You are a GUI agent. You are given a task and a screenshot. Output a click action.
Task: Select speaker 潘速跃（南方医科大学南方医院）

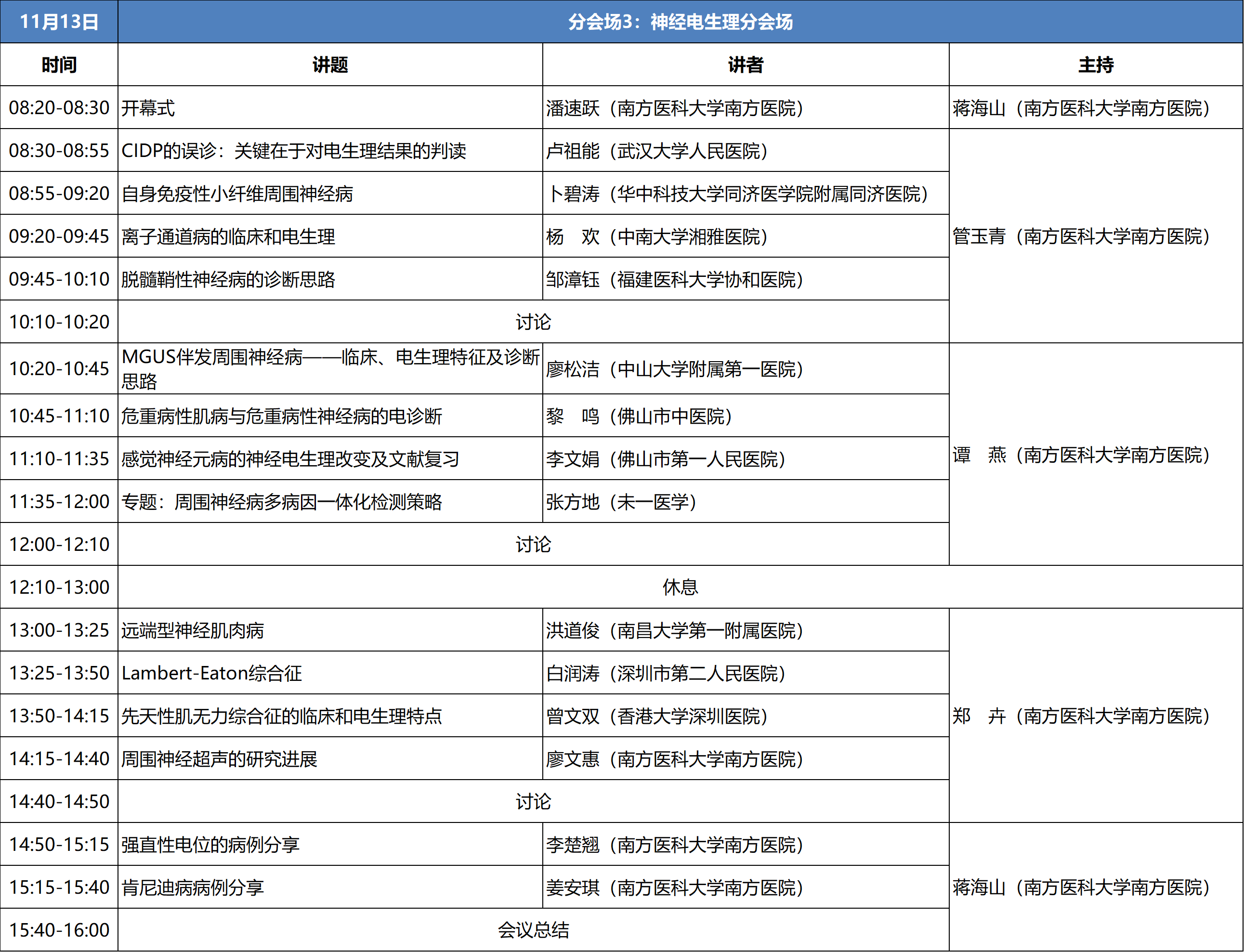[x=746, y=108]
